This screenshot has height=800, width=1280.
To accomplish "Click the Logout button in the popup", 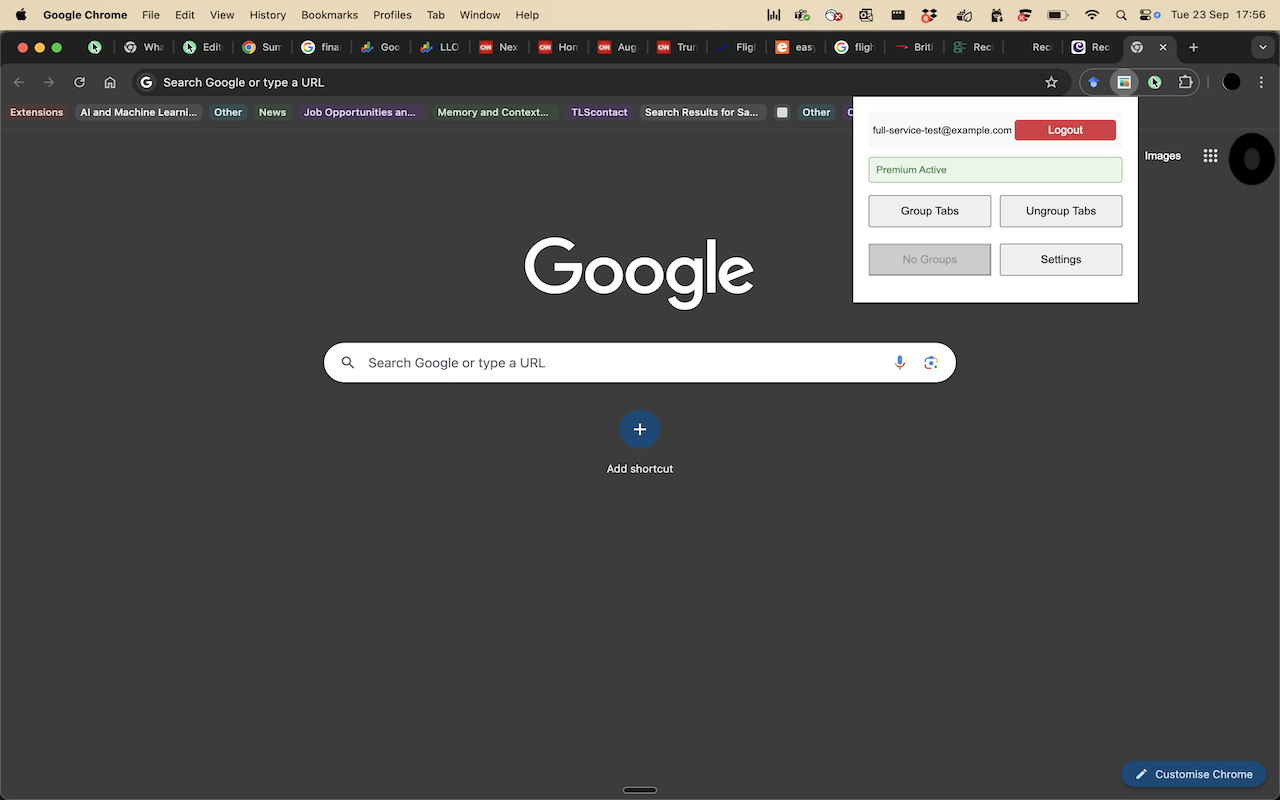I will [1065, 129].
